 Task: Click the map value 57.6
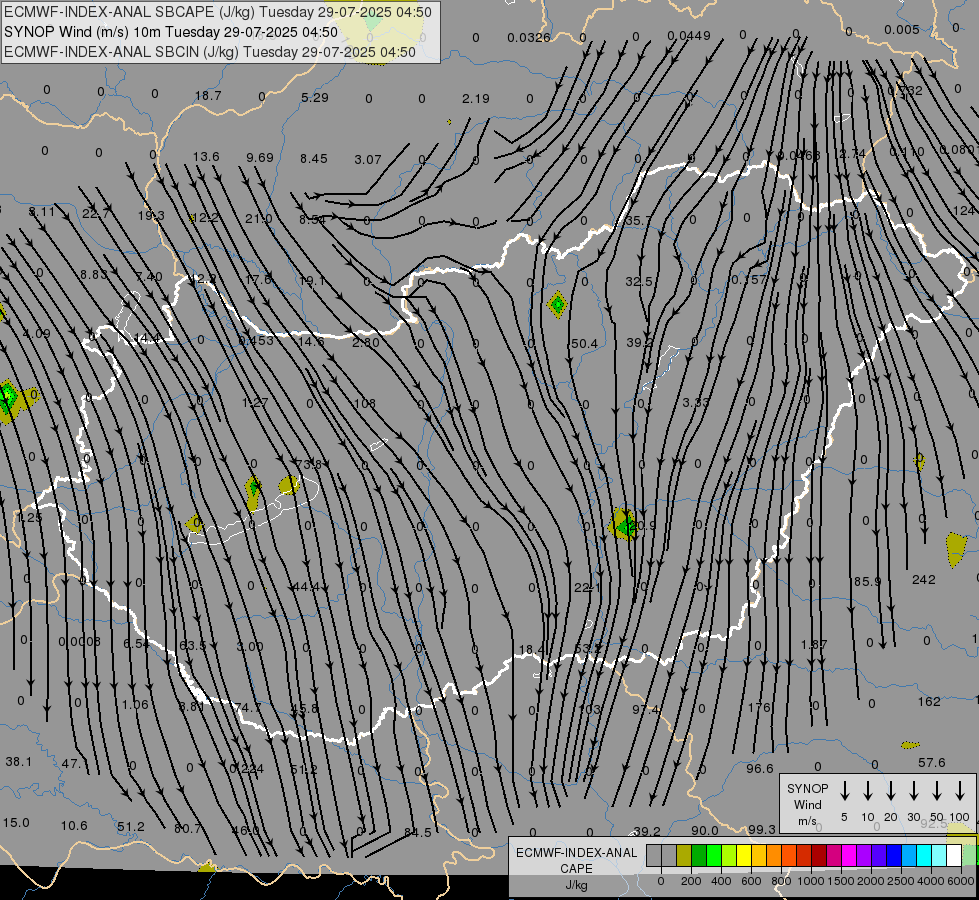tap(932, 763)
